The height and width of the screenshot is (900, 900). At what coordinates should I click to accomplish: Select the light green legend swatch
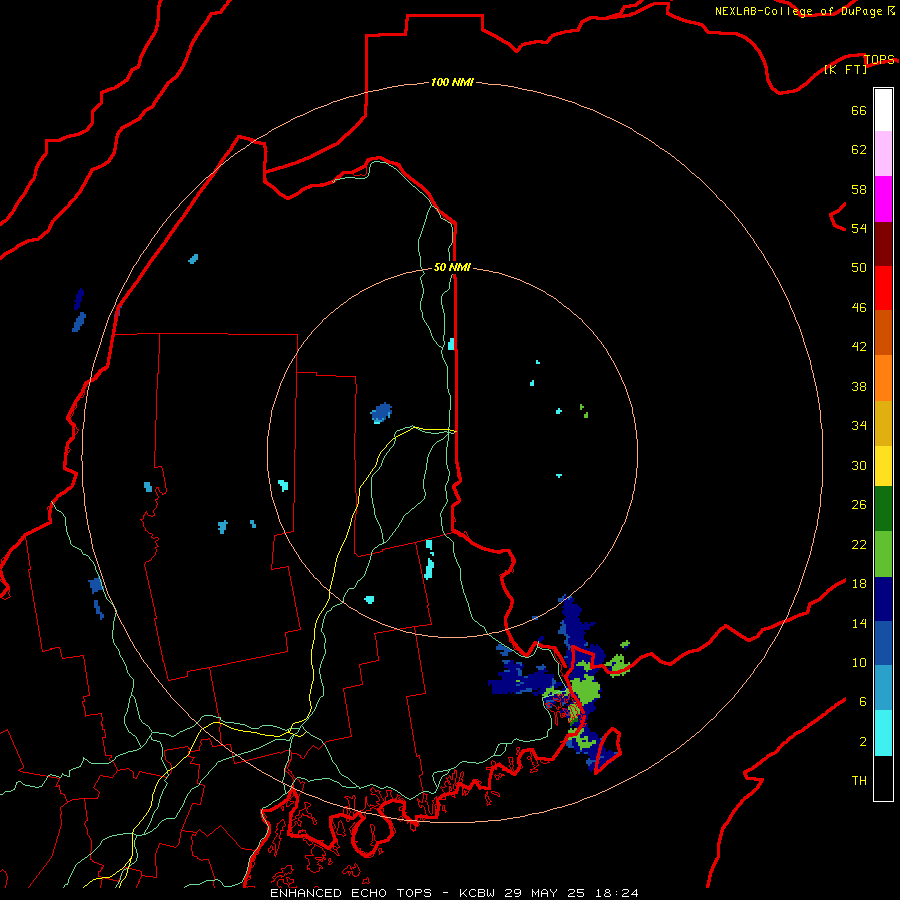[883, 554]
